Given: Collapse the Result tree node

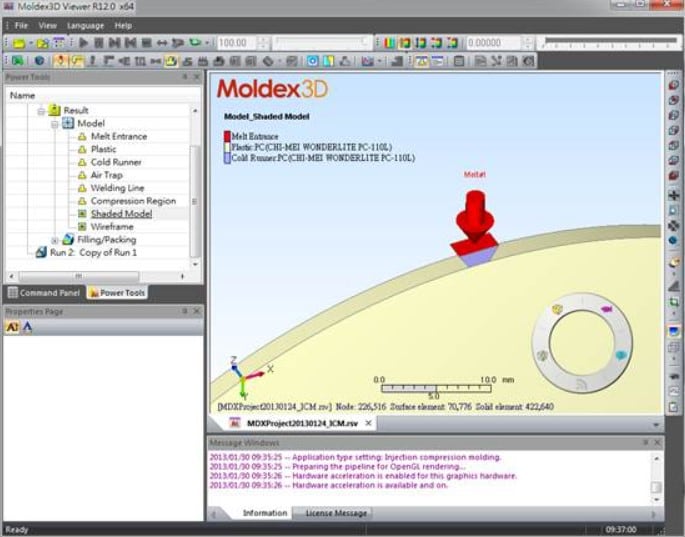Looking at the screenshot, I should coord(41,111).
